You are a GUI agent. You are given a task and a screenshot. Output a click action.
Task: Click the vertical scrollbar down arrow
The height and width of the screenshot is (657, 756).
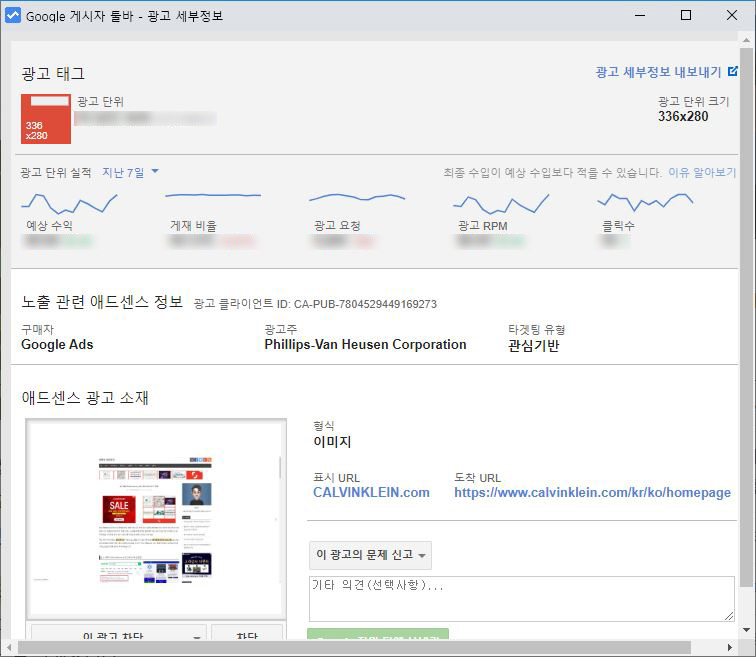[x=746, y=630]
